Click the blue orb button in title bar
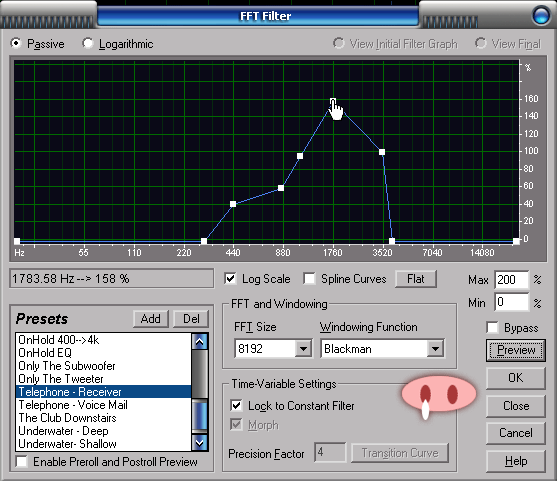This screenshot has width=557, height=481. tap(541, 16)
